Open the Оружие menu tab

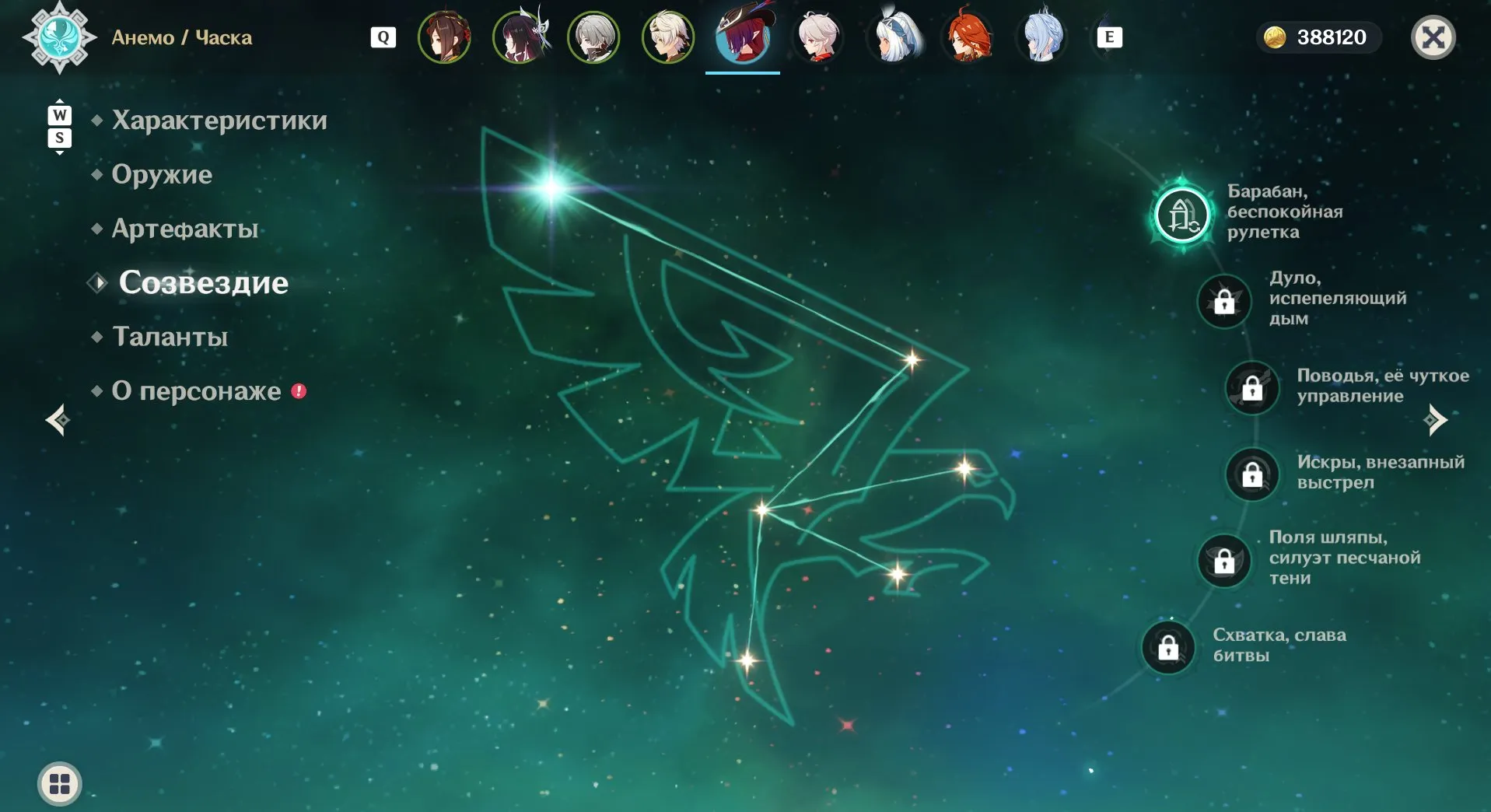[162, 174]
